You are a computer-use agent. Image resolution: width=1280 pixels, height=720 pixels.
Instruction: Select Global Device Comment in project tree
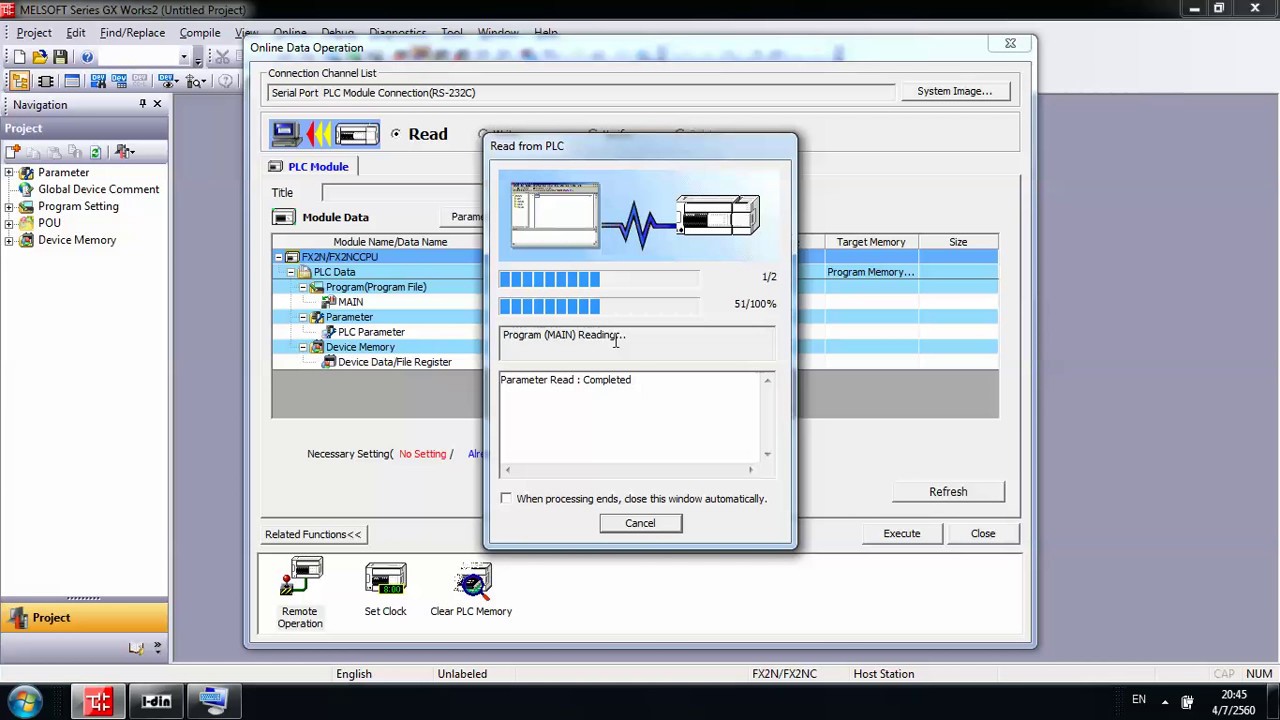coord(98,189)
